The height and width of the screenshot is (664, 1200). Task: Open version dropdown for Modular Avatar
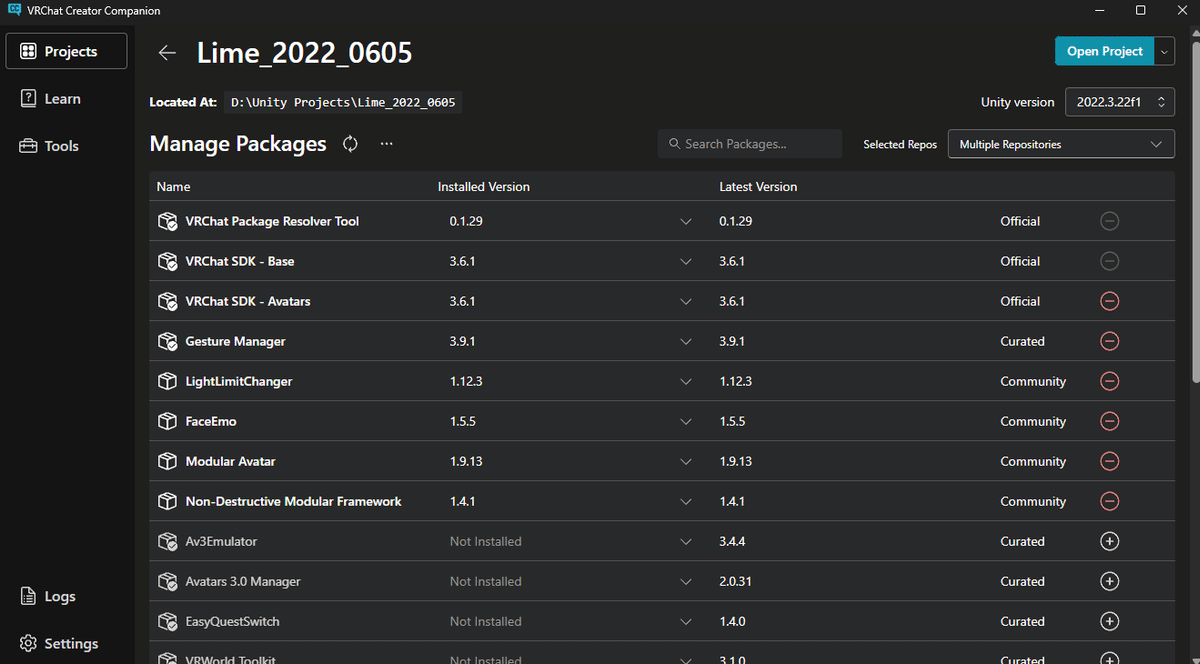tap(686, 461)
